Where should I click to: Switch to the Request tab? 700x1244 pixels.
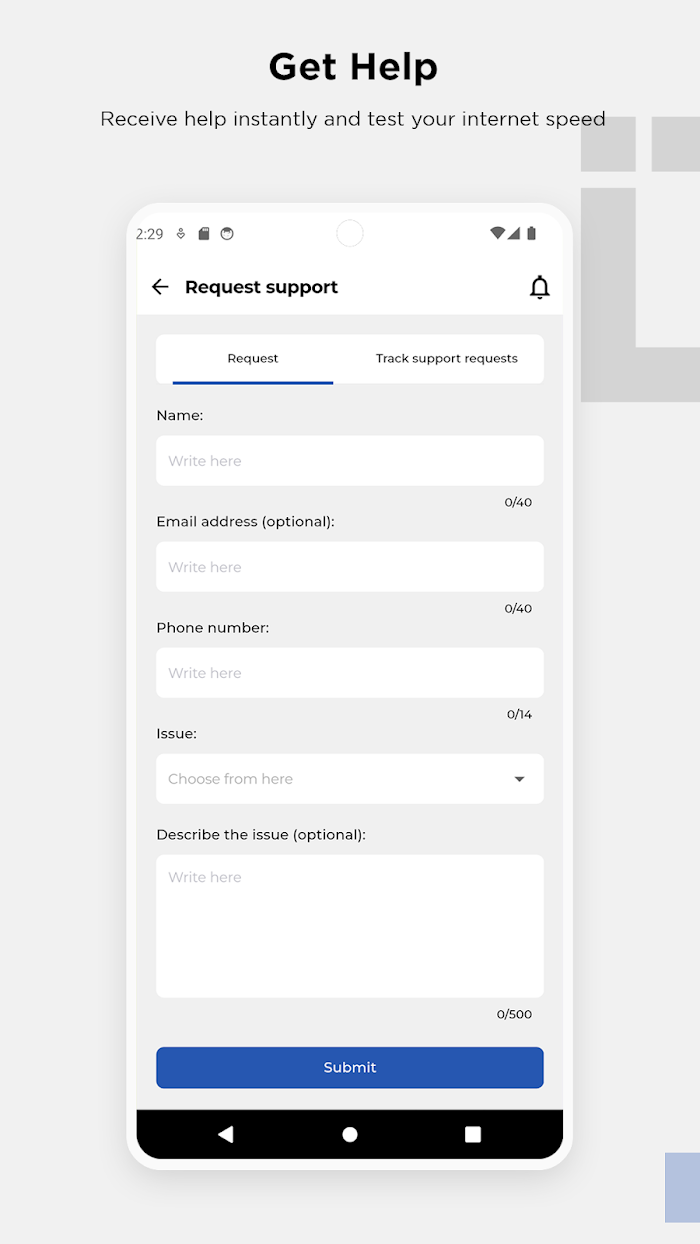click(253, 359)
